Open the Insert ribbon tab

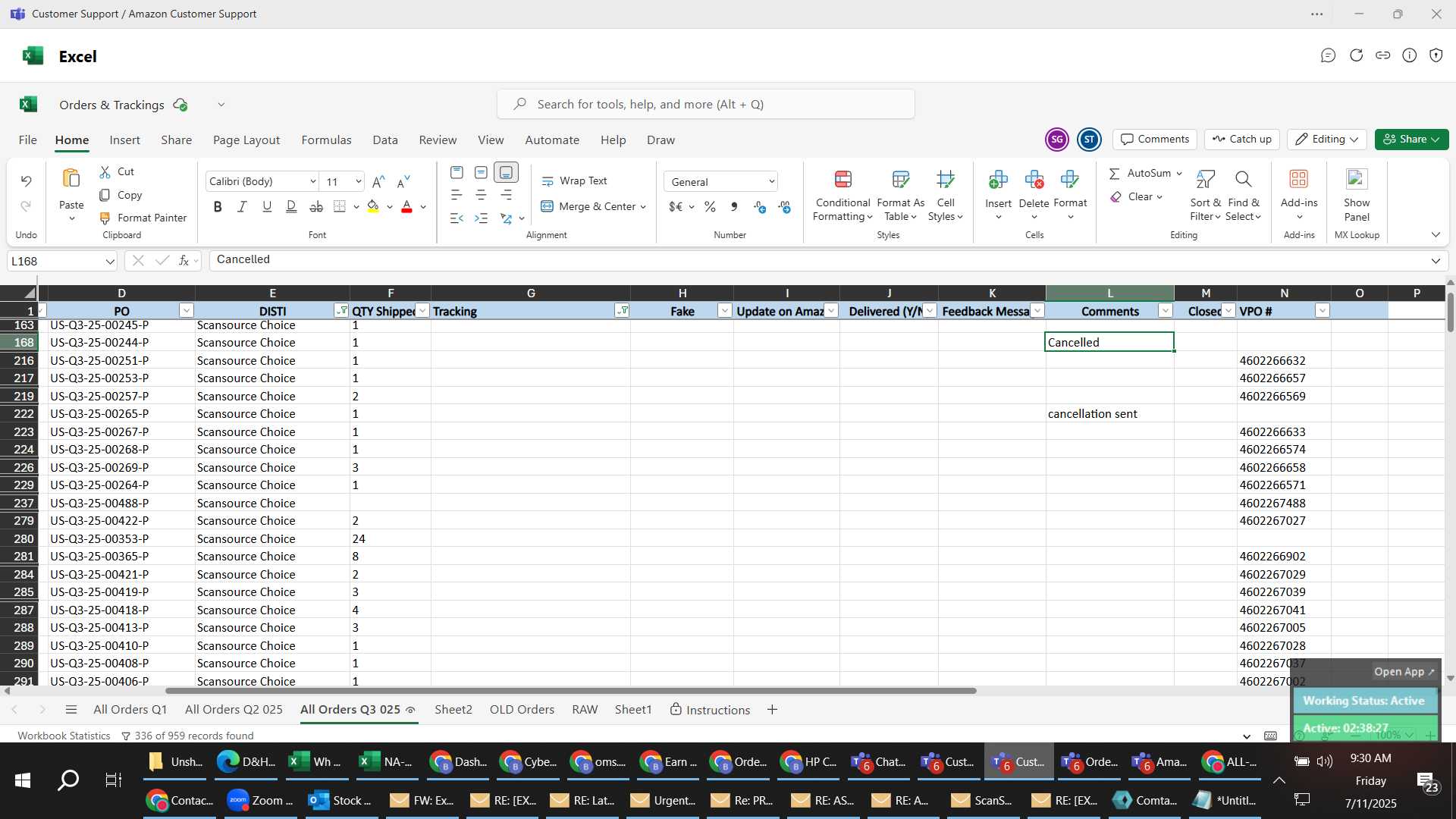(124, 140)
